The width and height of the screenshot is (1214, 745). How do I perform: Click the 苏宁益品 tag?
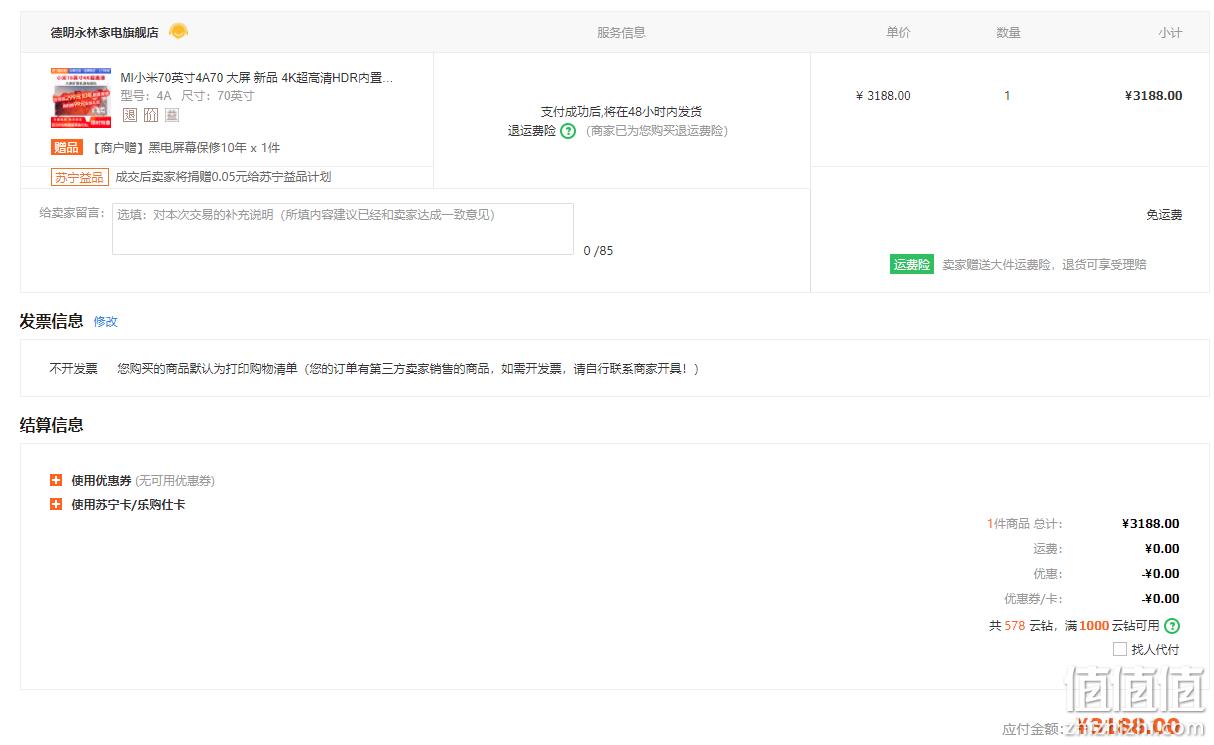pos(79,177)
